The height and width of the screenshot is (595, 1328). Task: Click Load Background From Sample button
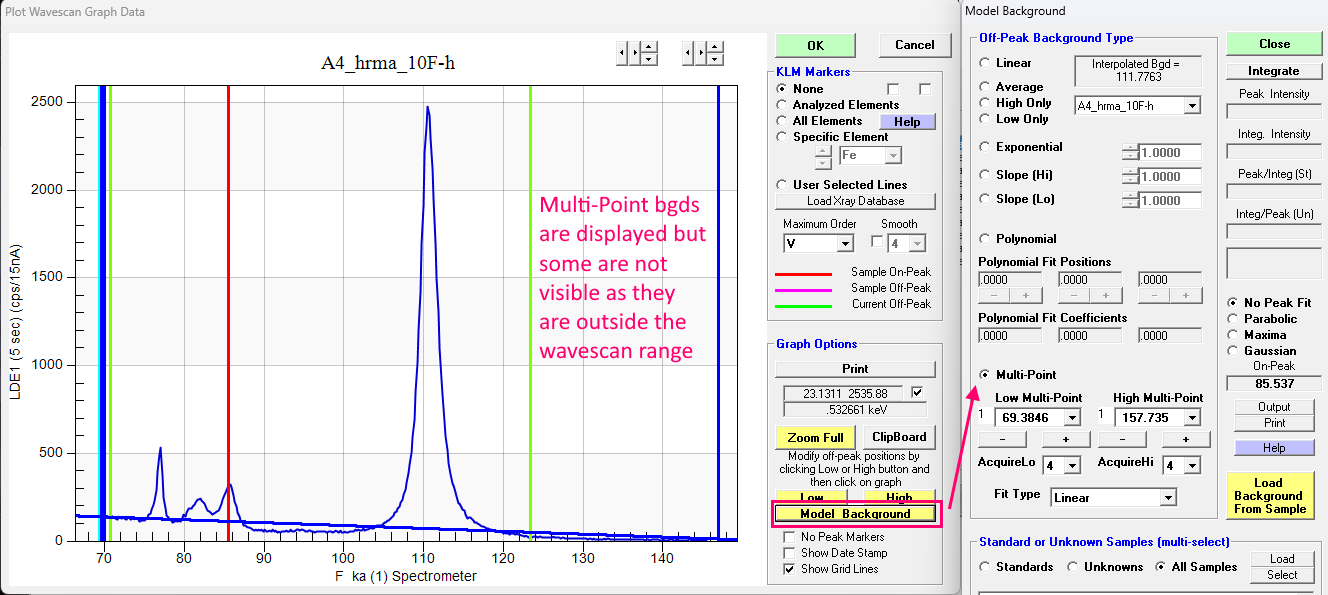(x=1268, y=496)
